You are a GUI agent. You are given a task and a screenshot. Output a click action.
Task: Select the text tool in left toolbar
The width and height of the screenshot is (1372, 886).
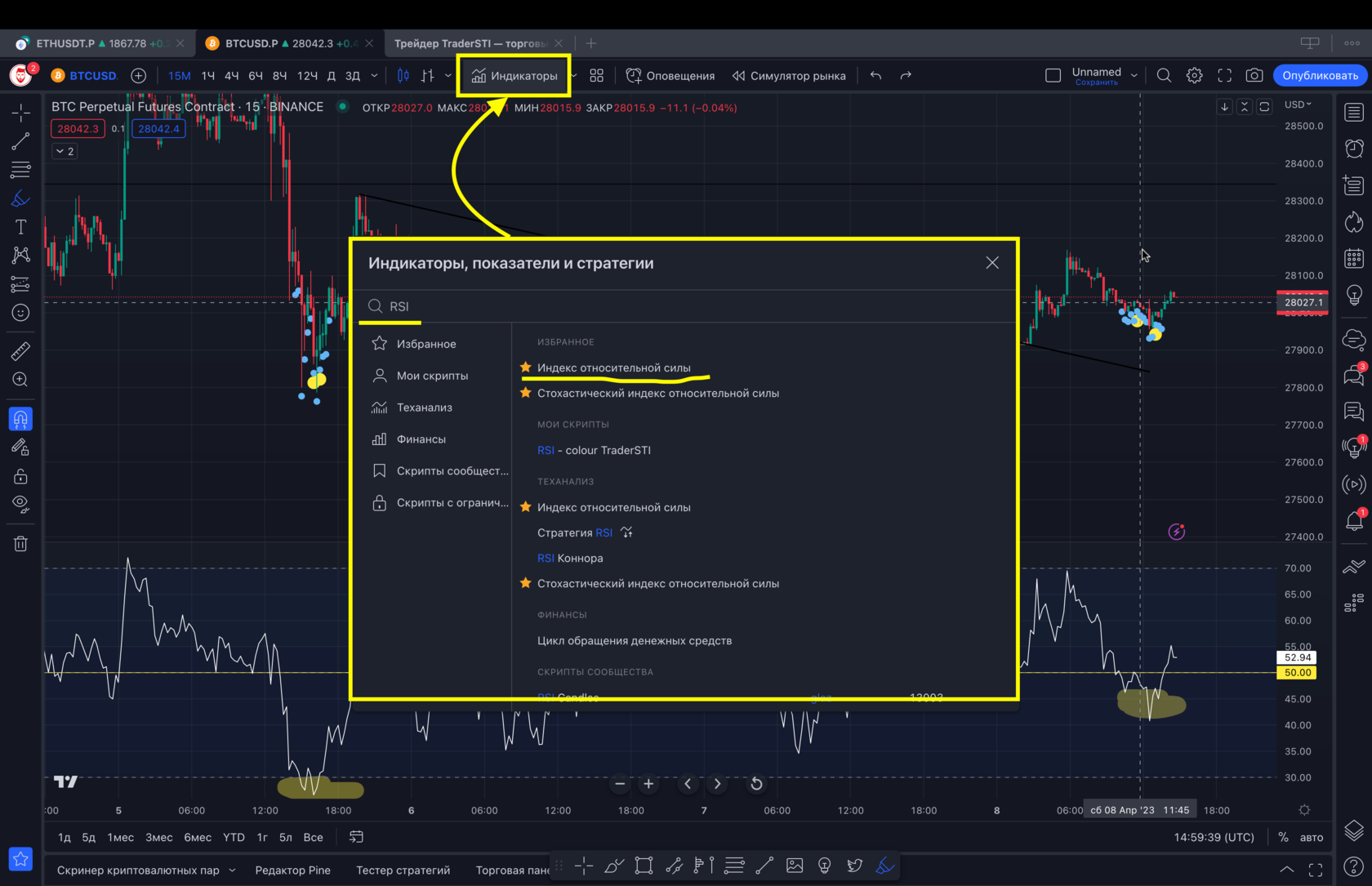coord(20,227)
